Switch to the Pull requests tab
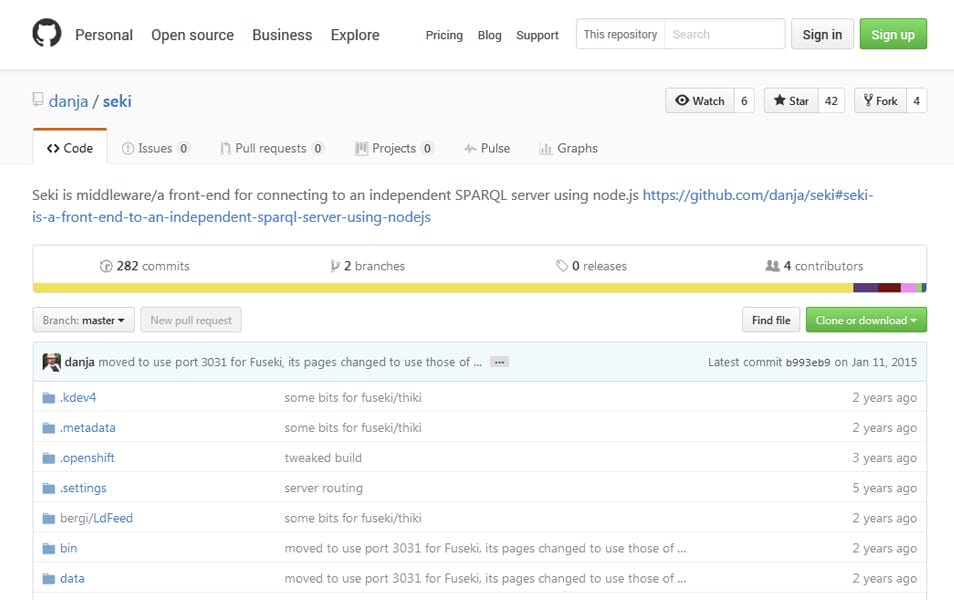The image size is (954, 600). point(271,148)
